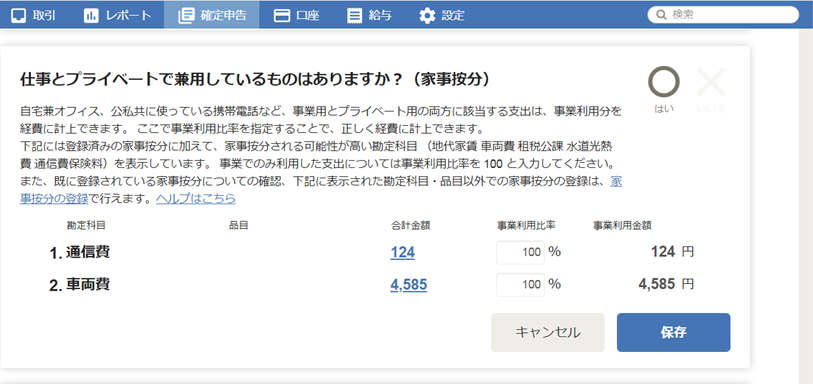The height and width of the screenshot is (384, 813).
Task: Click into the 検索 search field
Action: pos(723,15)
